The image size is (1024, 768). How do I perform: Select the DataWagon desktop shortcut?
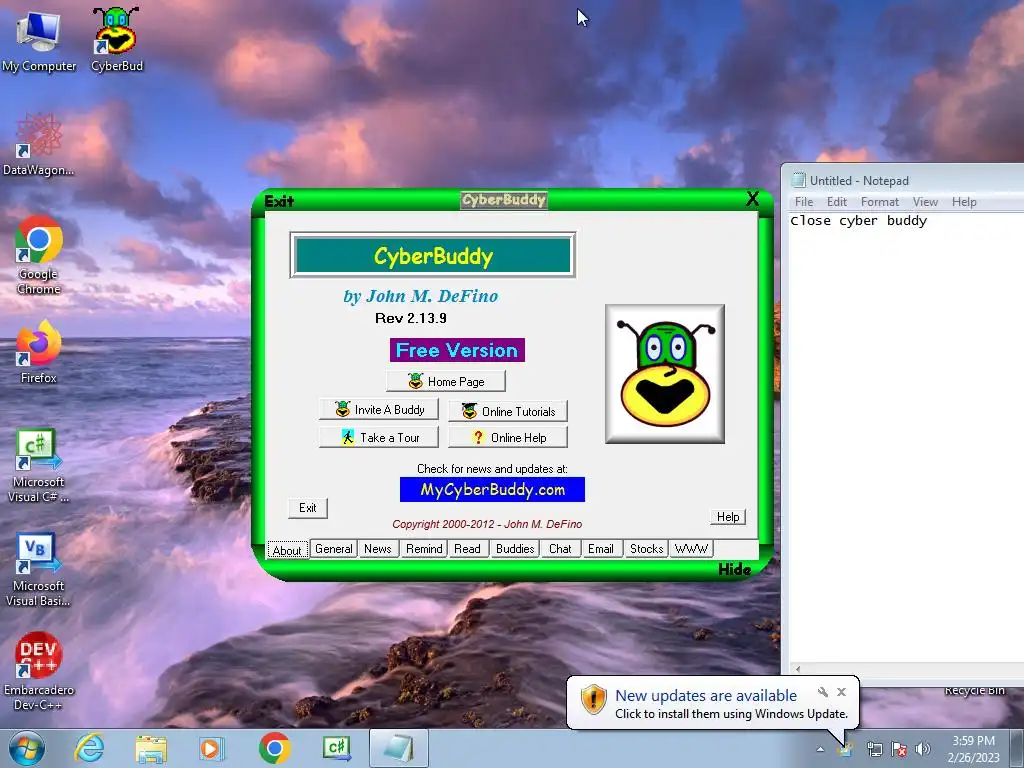(x=39, y=144)
